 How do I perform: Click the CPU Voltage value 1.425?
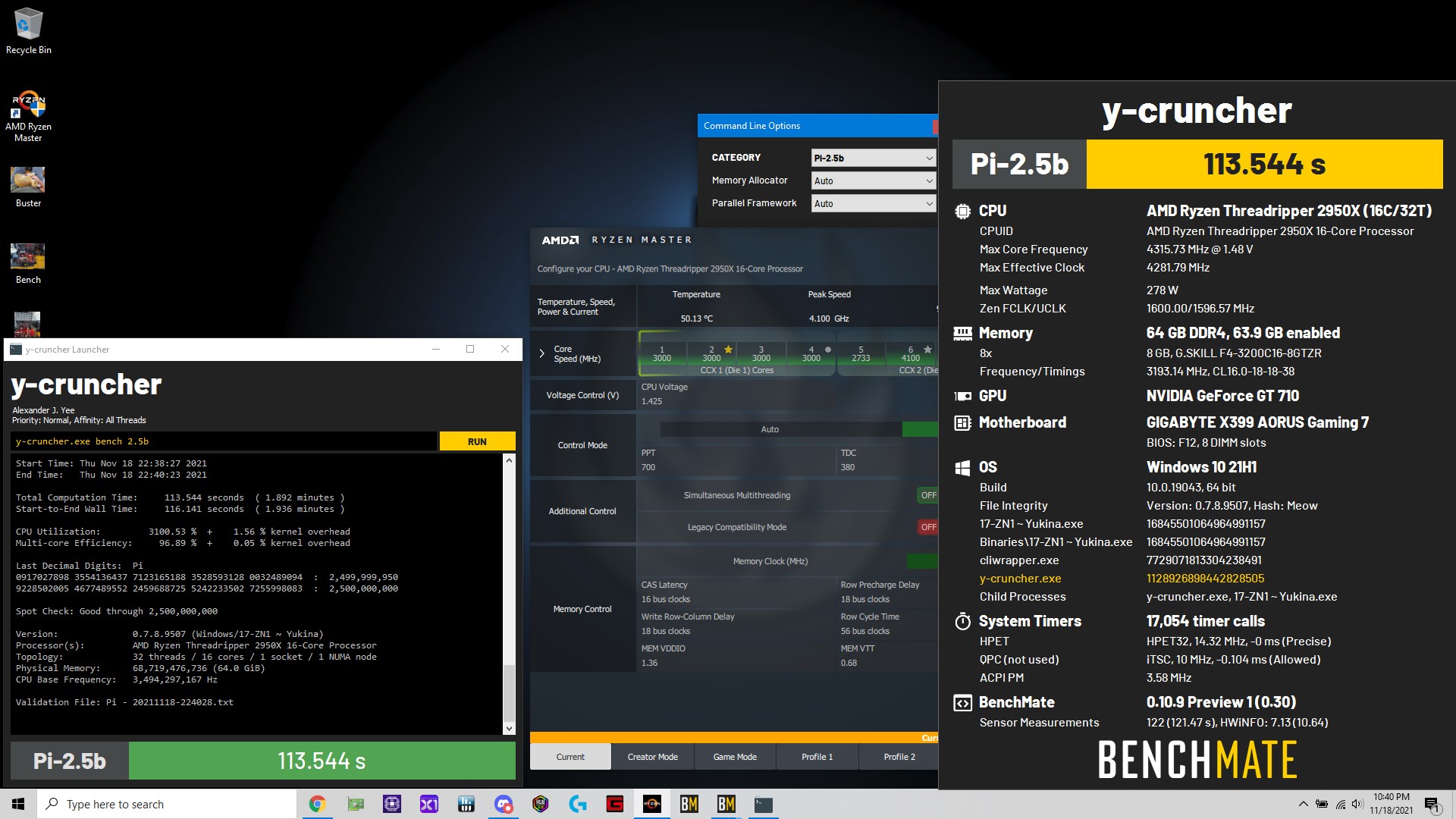pyautogui.click(x=651, y=401)
